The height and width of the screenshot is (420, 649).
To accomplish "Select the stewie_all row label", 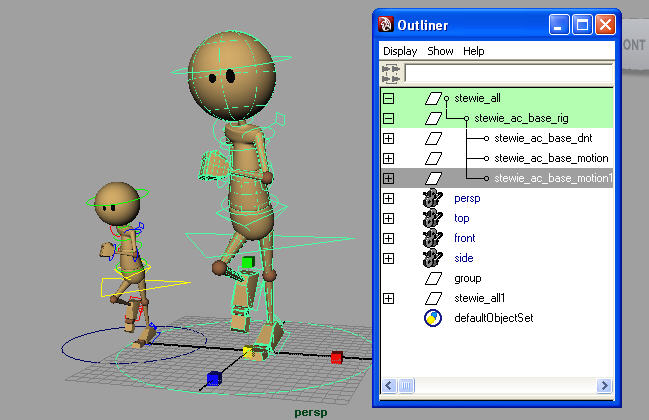I will coord(477,98).
